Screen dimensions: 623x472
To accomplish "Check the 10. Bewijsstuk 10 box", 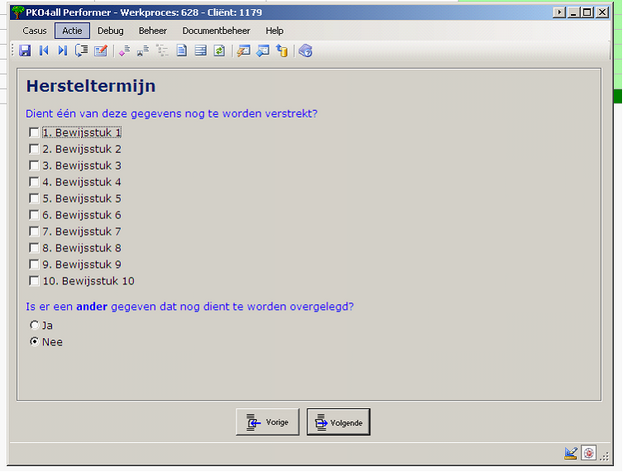I will (x=34, y=281).
